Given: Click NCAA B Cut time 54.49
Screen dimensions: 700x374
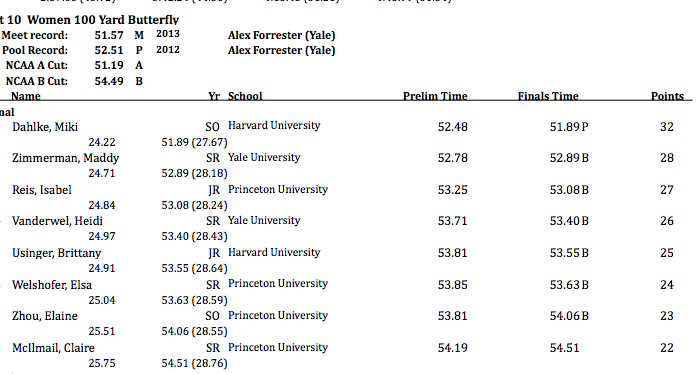Looking at the screenshot, I should pos(109,81).
